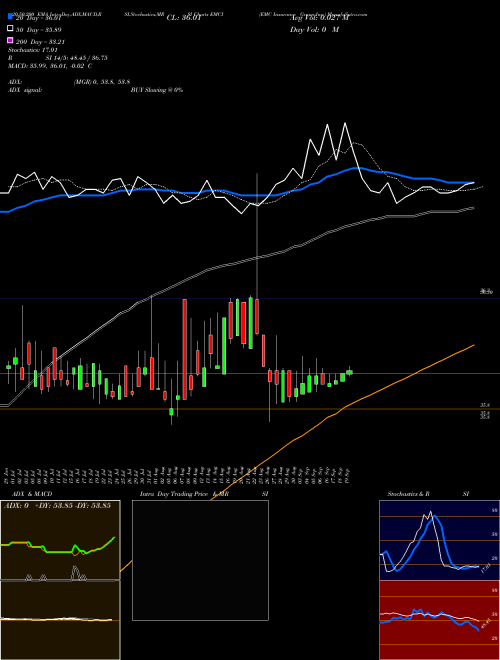This screenshot has height=660, width=500.
Task: Click the date labels row under candlesticks
Action: [x=177, y=475]
